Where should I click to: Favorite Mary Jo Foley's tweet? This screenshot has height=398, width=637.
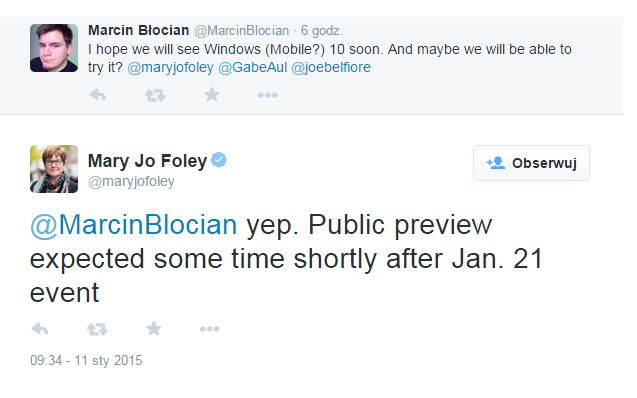click(x=154, y=328)
